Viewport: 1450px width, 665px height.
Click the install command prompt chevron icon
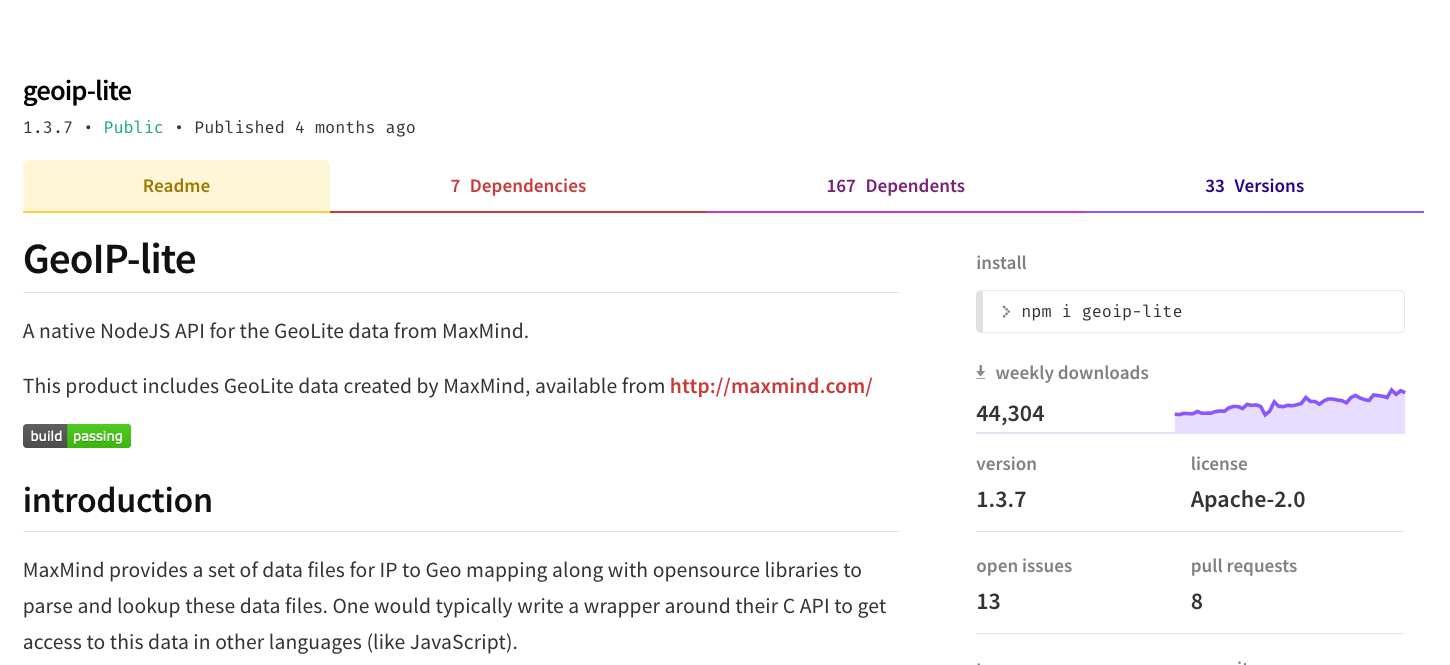tap(1006, 312)
